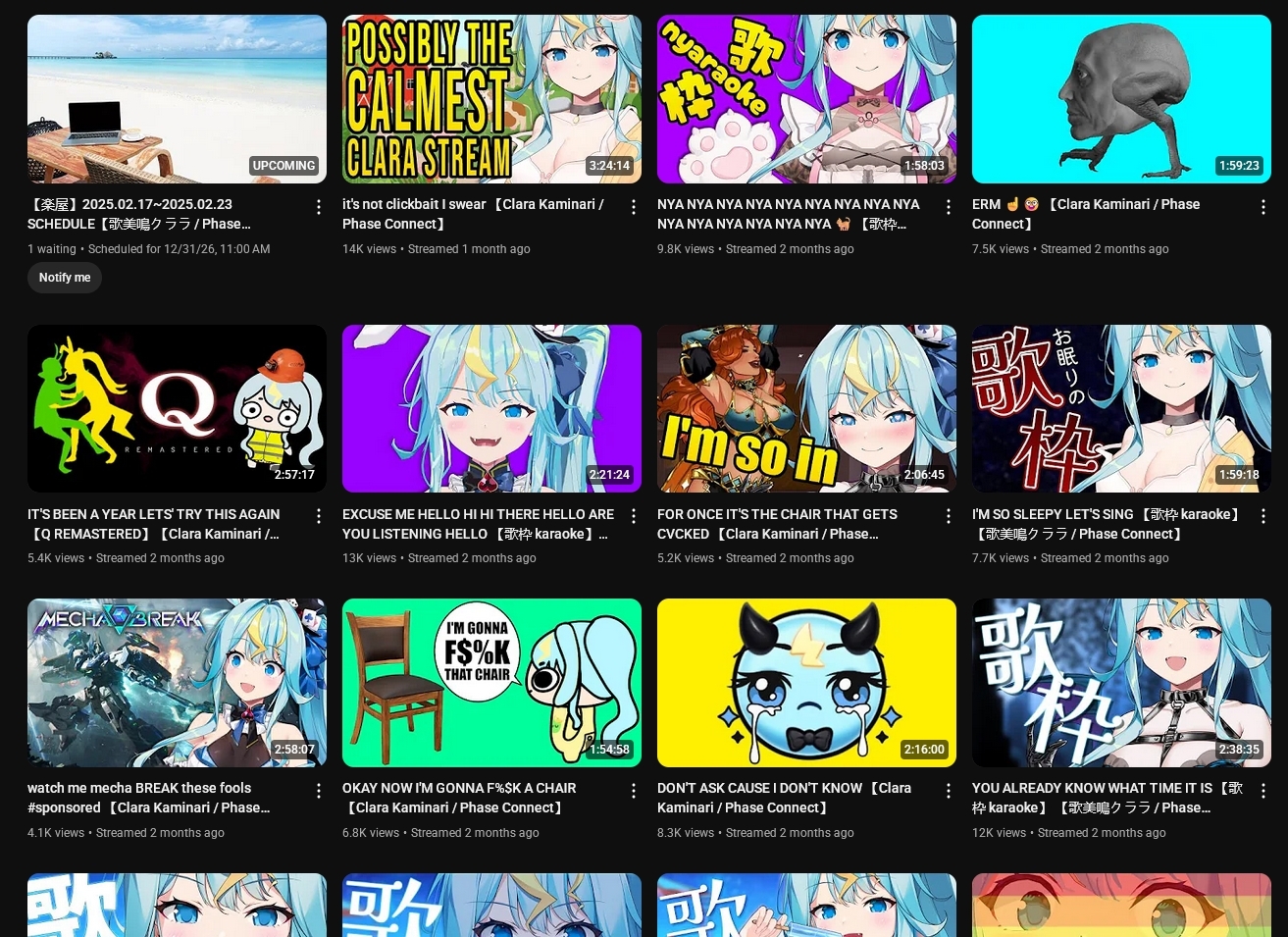1288x937 pixels.
Task: Open "EXCUSE ME HELLO HI HI THERE" title
Action: click(x=478, y=524)
